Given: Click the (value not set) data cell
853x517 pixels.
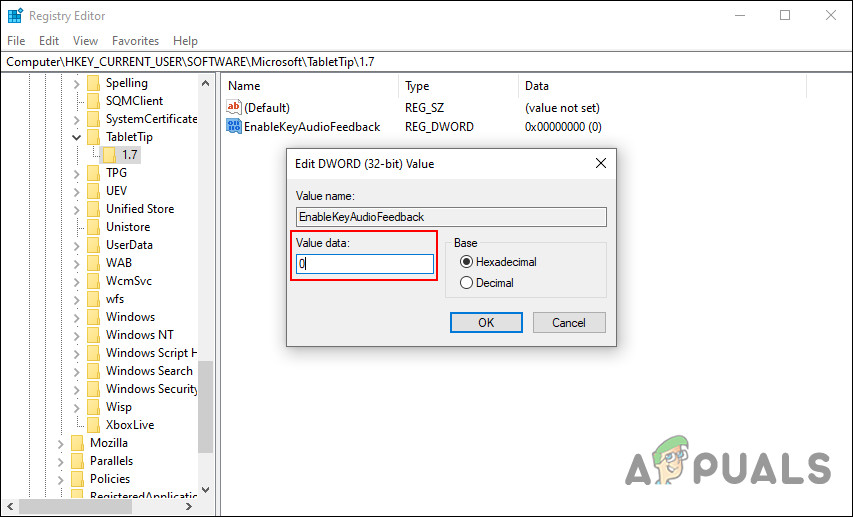Looking at the screenshot, I should 562,108.
